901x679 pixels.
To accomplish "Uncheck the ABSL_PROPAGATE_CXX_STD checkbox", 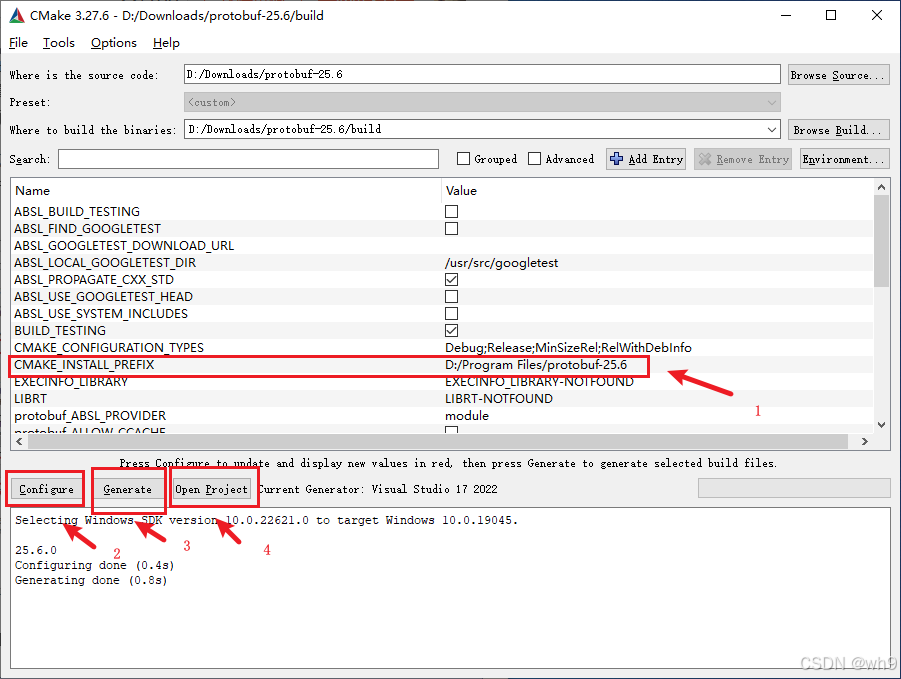I will [451, 279].
